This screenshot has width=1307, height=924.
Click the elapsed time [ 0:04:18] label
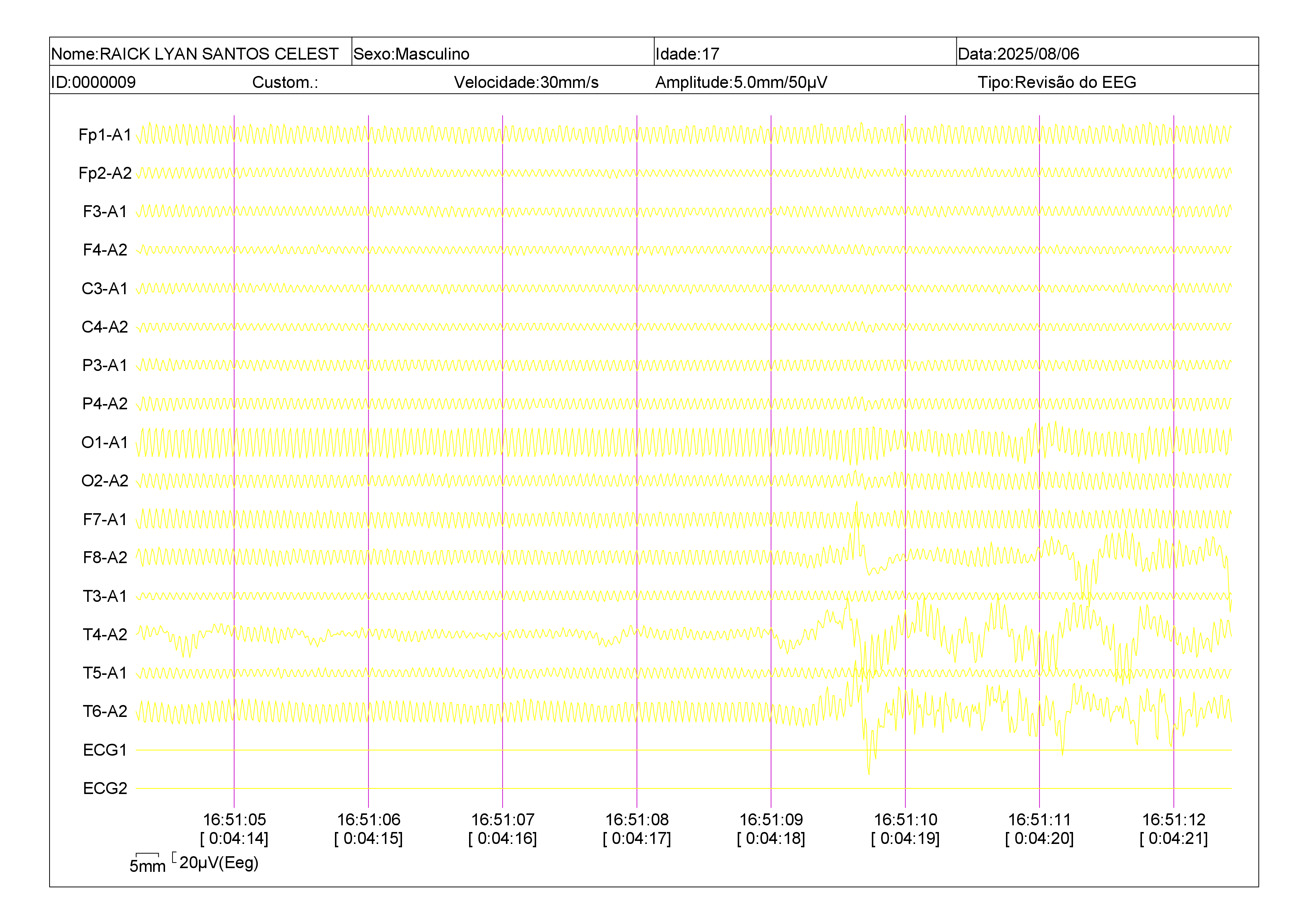[x=771, y=839]
